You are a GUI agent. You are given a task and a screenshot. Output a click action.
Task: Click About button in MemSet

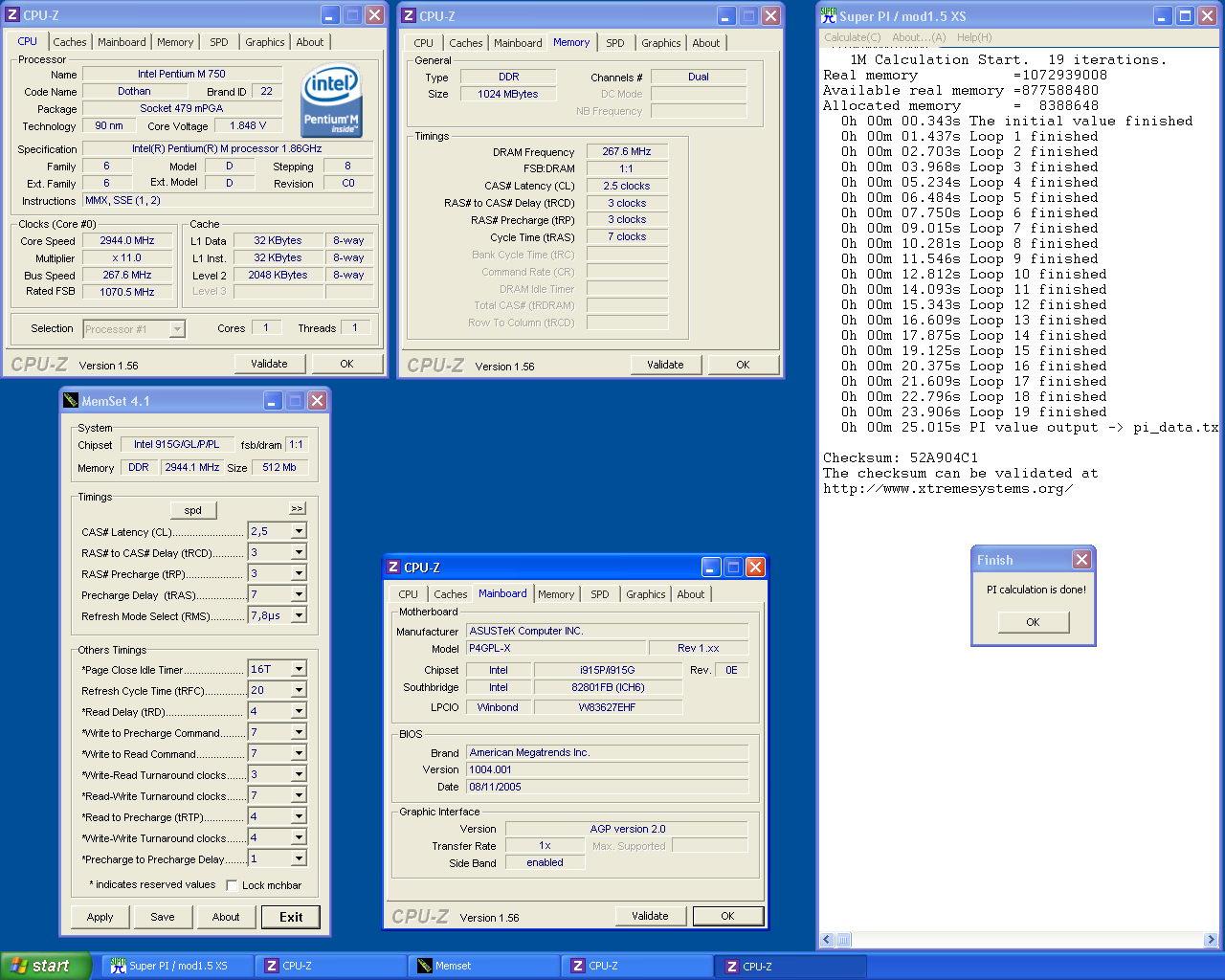click(x=226, y=917)
